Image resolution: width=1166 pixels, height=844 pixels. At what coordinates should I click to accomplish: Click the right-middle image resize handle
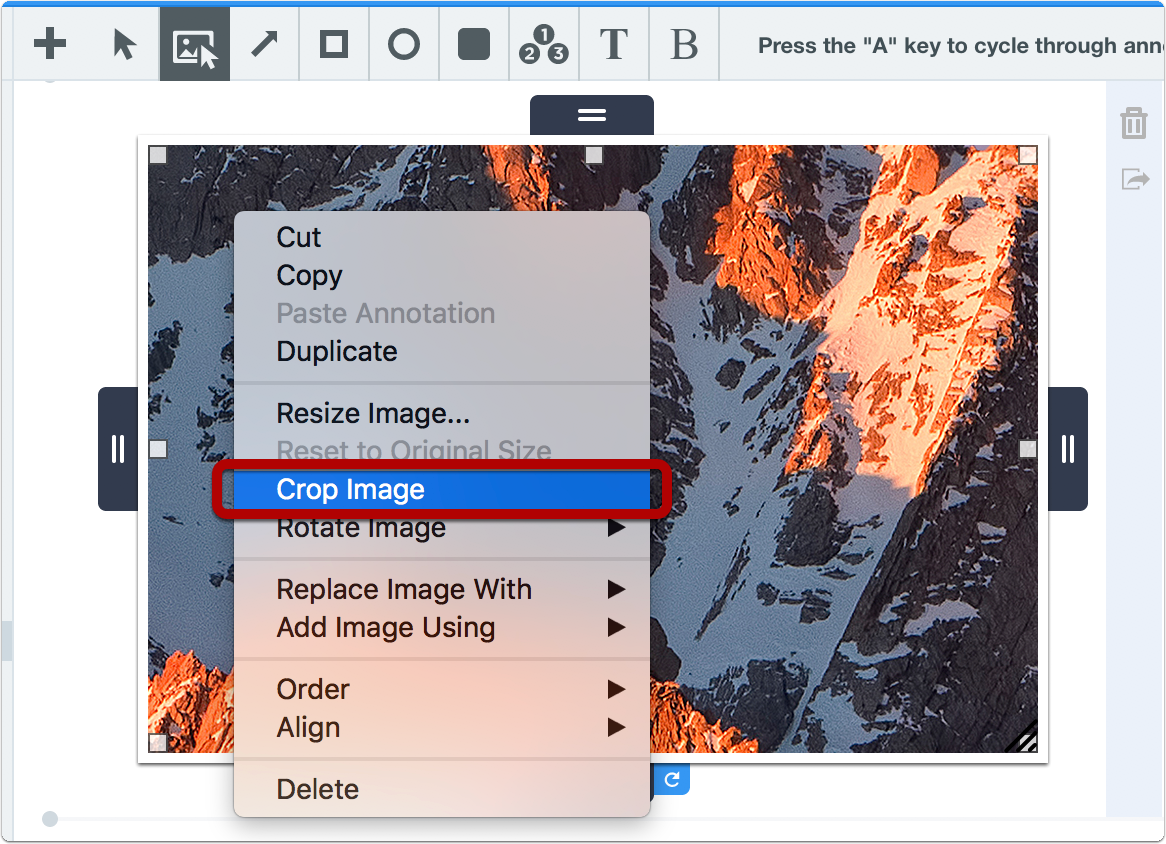tap(1028, 449)
